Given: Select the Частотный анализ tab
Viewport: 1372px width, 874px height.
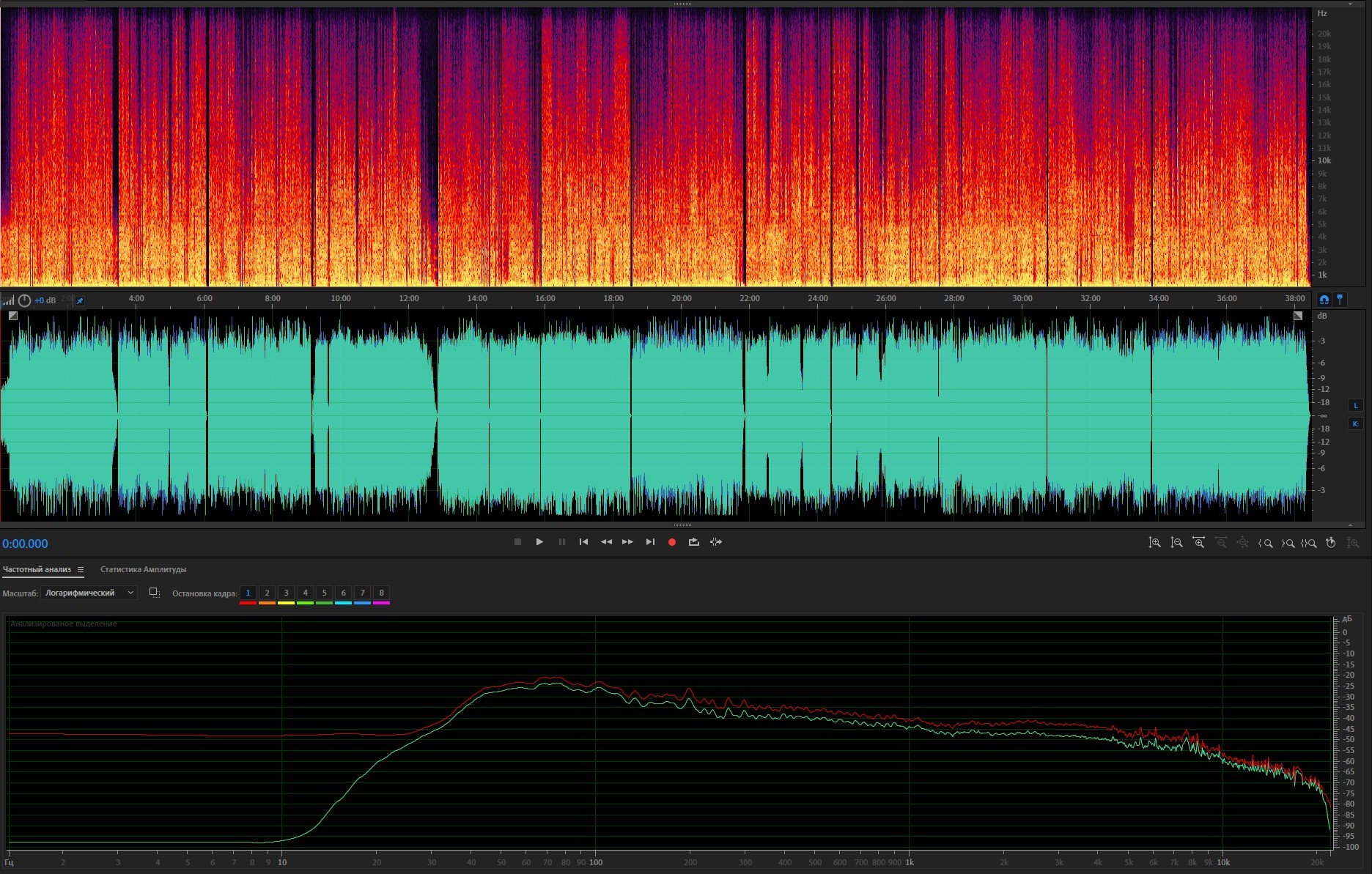Looking at the screenshot, I should (37, 569).
